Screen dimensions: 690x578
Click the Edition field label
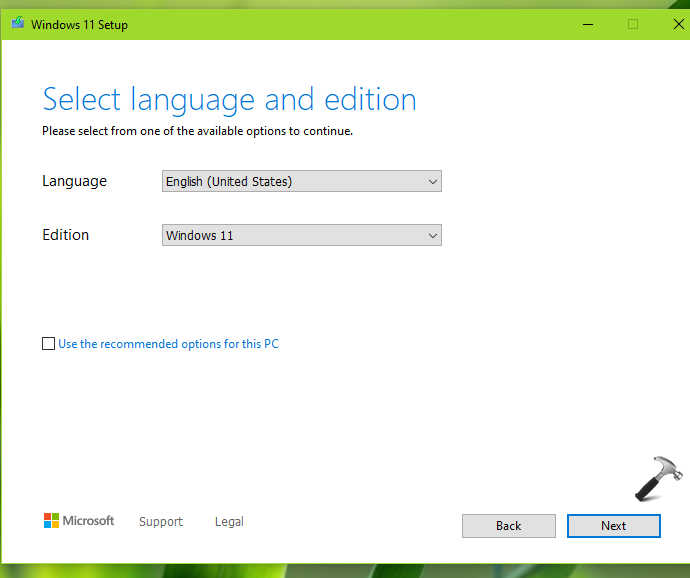[65, 235]
